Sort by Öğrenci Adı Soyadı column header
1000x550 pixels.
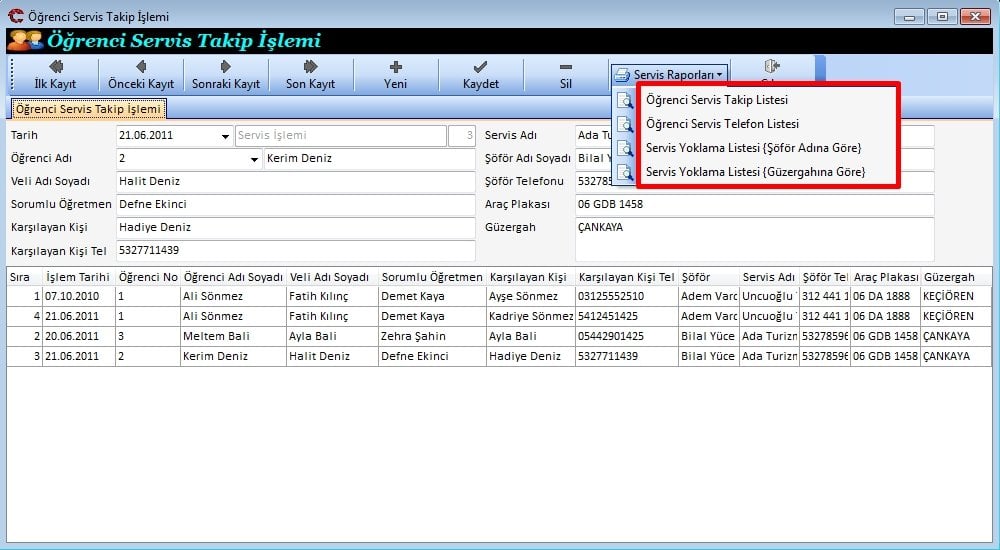(x=232, y=277)
